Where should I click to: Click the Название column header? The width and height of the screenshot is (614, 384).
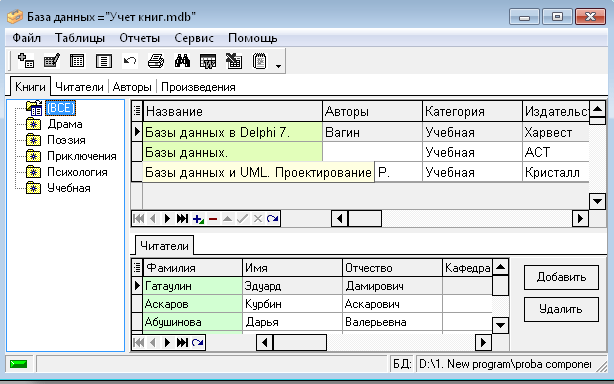pos(233,111)
